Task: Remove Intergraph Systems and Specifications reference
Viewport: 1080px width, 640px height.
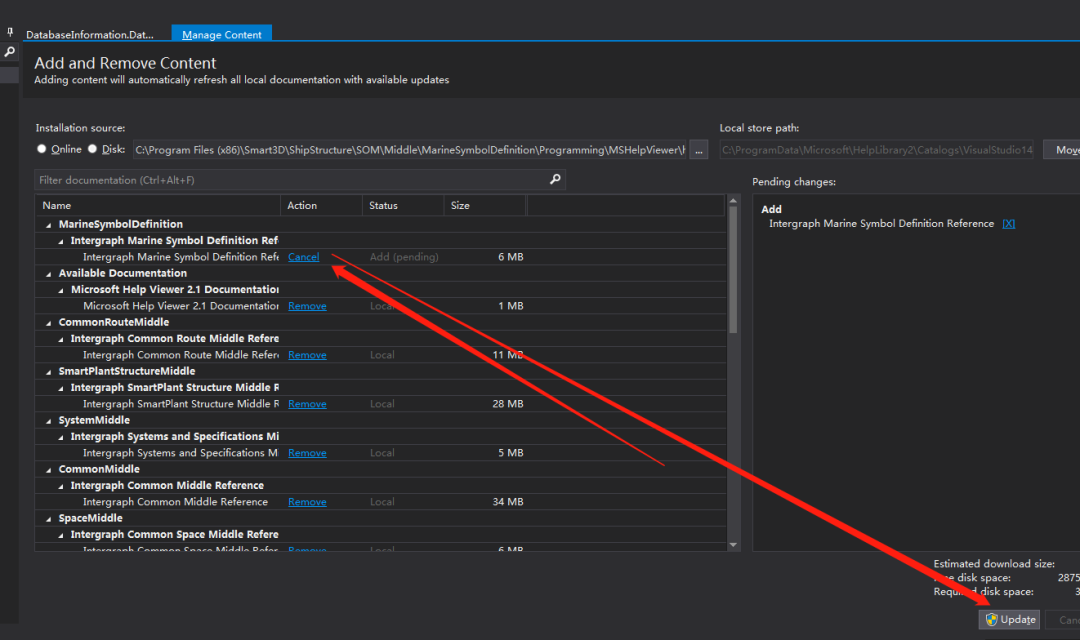Action: tap(307, 453)
